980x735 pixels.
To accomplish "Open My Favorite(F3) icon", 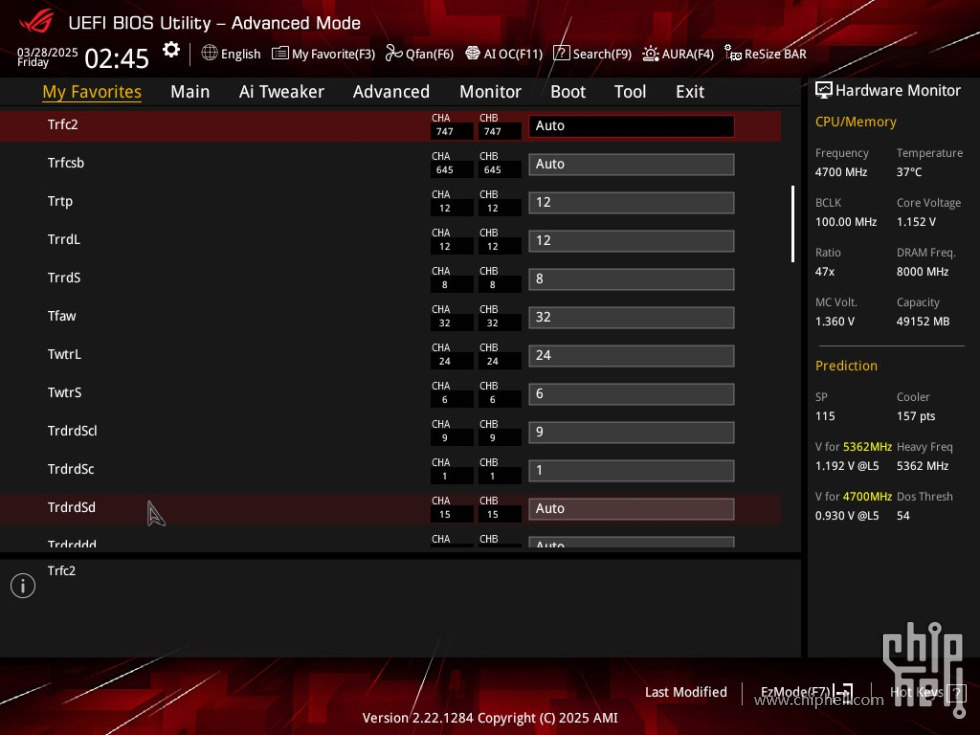I will coord(280,53).
